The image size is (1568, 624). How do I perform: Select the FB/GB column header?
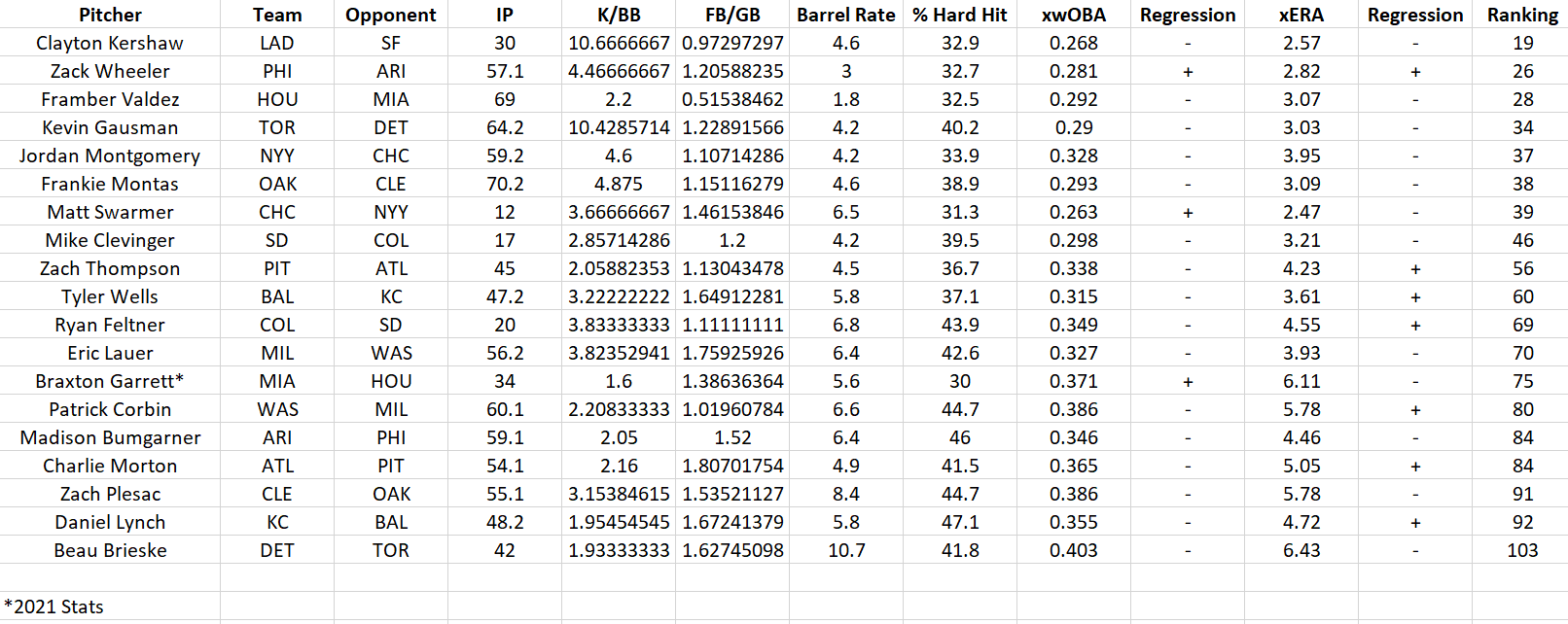point(732,15)
